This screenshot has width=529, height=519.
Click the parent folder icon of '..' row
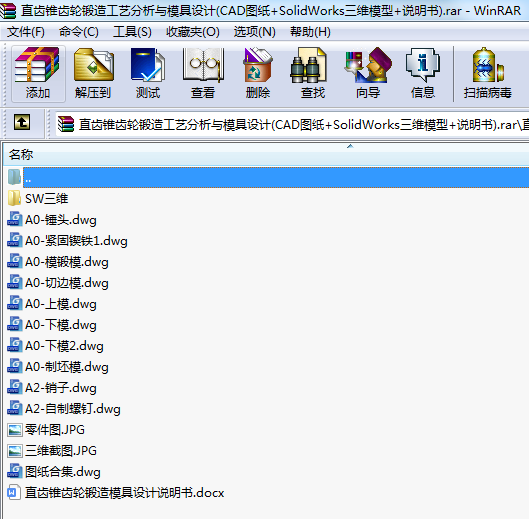pyautogui.click(x=14, y=177)
